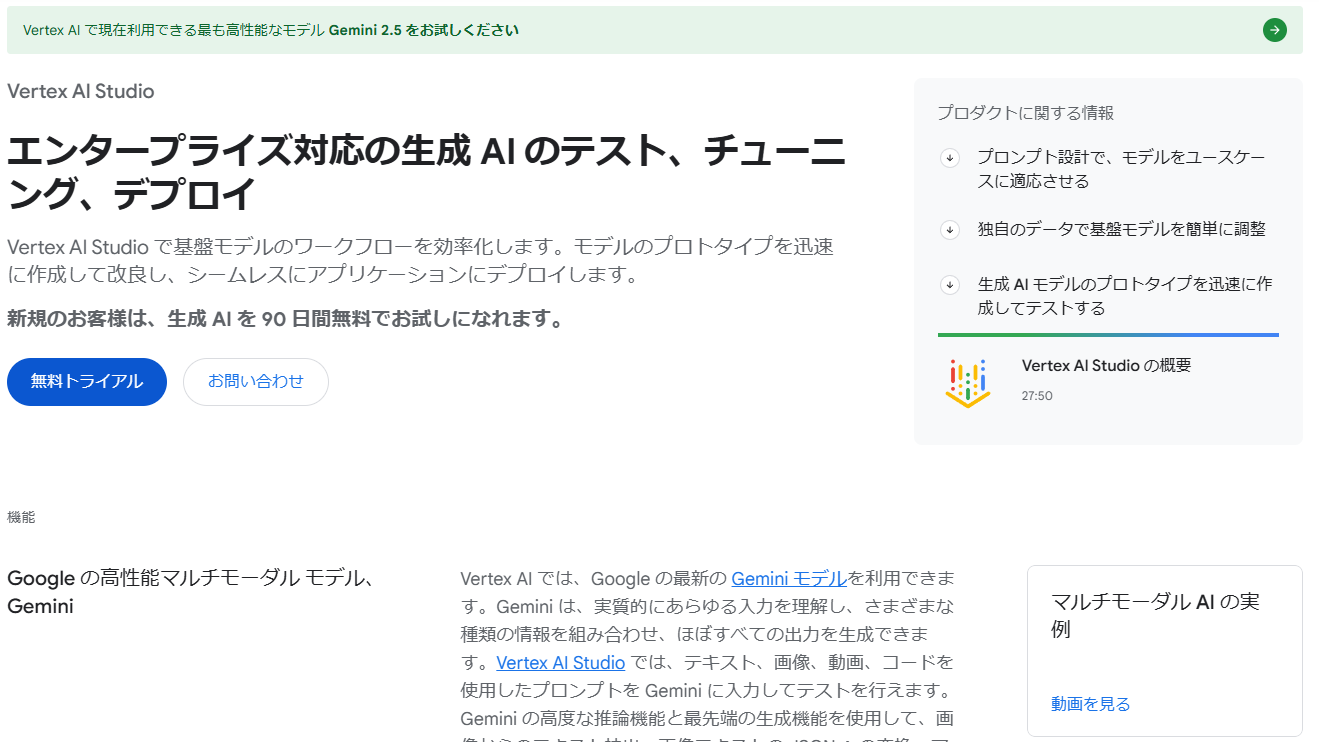
Task: Click the 無料トライアル button
Action: pyautogui.click(x=87, y=382)
